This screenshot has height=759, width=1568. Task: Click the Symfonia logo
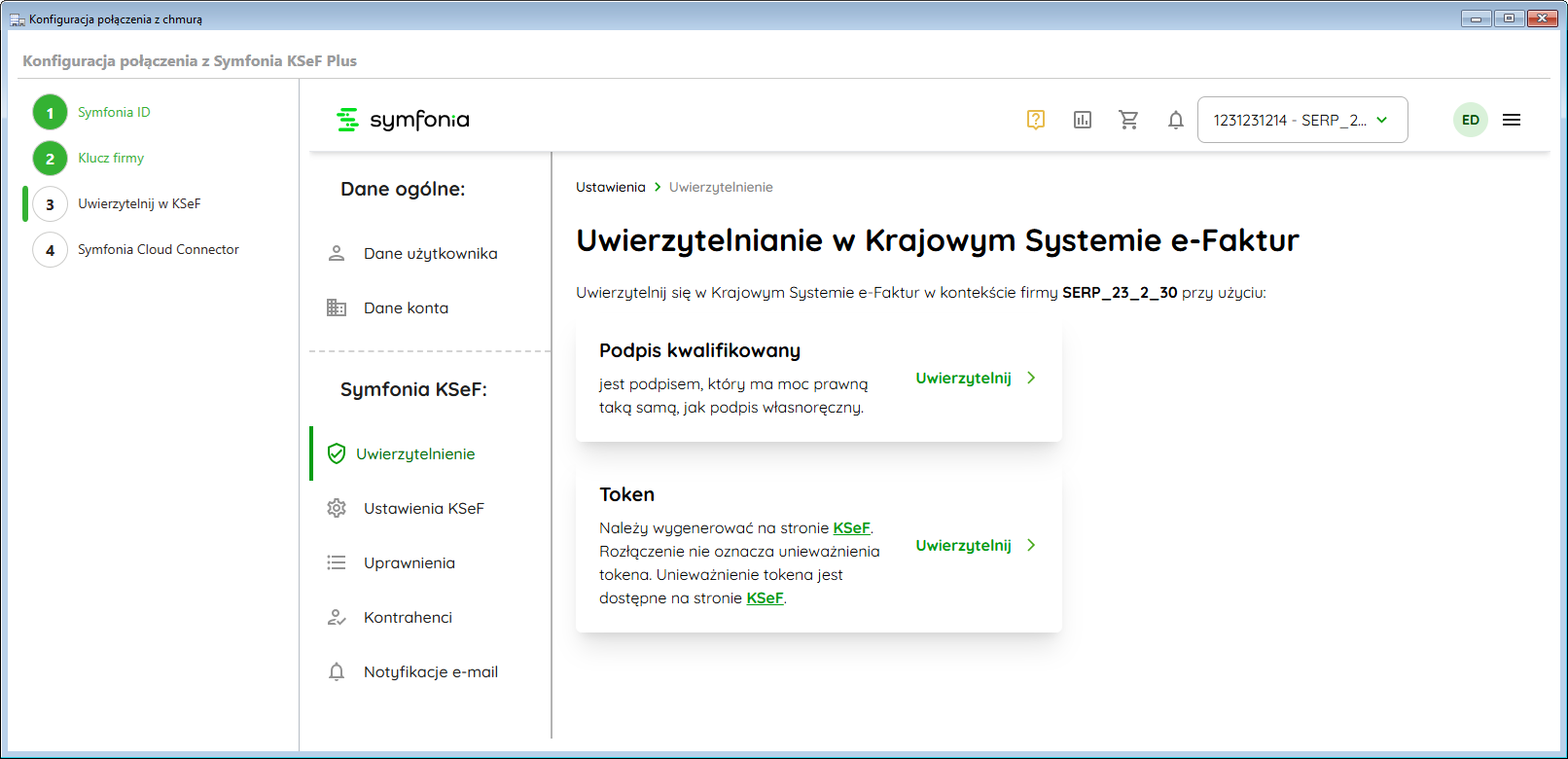tap(403, 120)
